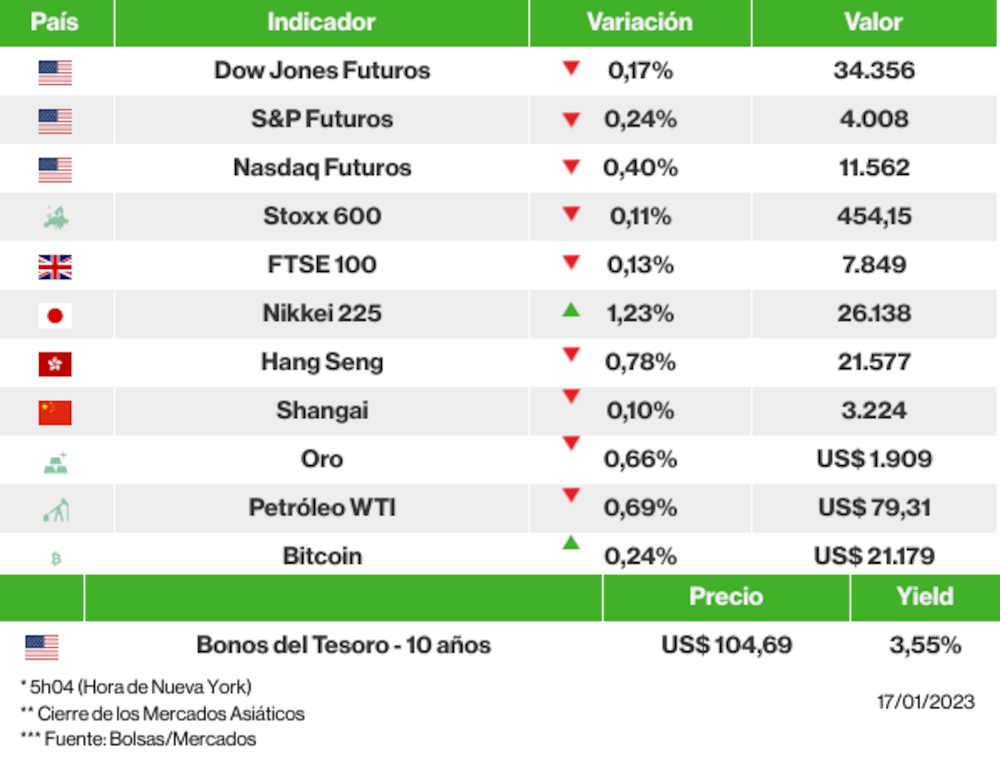Click the red down arrow for Nasdaq Futuros

(571, 166)
